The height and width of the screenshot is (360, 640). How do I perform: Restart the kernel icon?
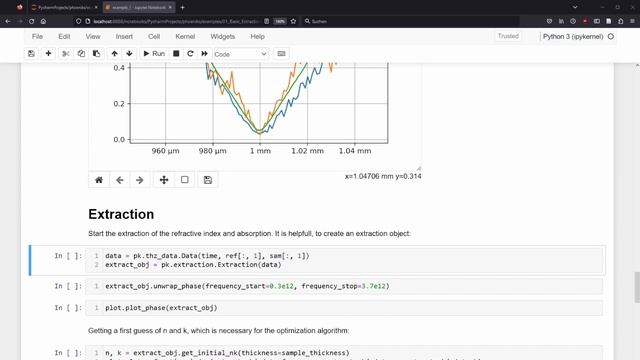pyautogui.click(x=190, y=54)
